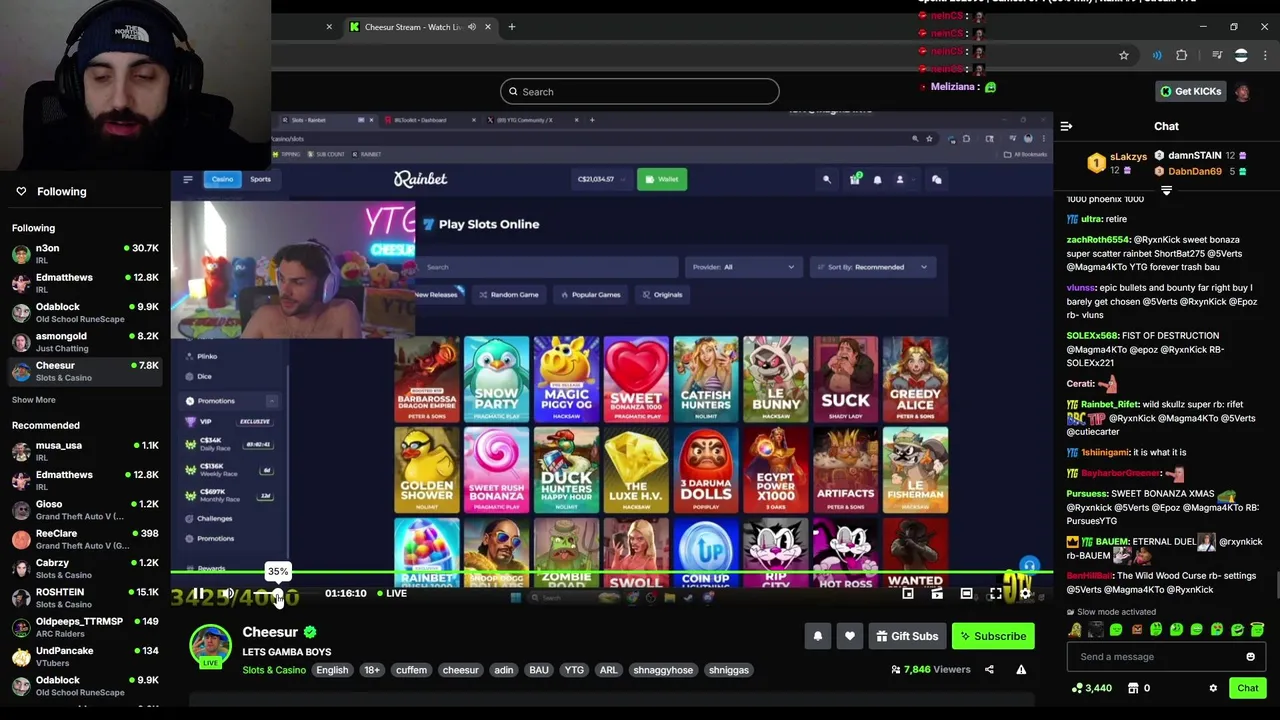Open player settings gear icon
The image size is (1280, 720).
point(1025,594)
